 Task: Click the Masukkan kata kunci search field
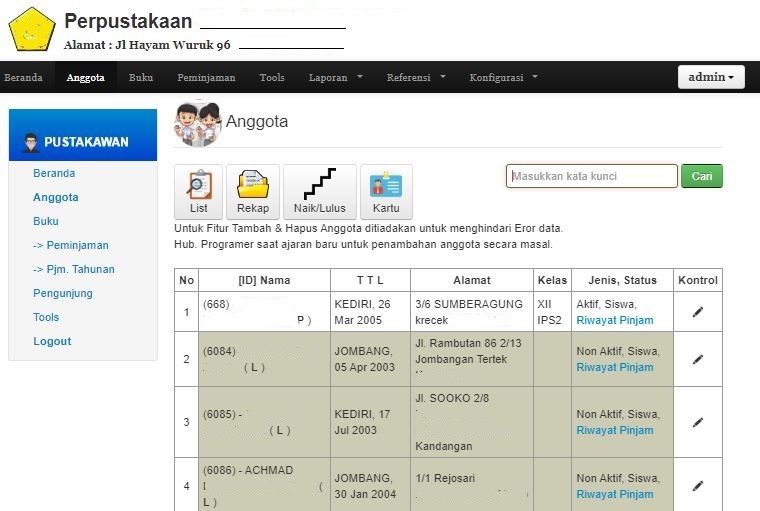click(591, 176)
